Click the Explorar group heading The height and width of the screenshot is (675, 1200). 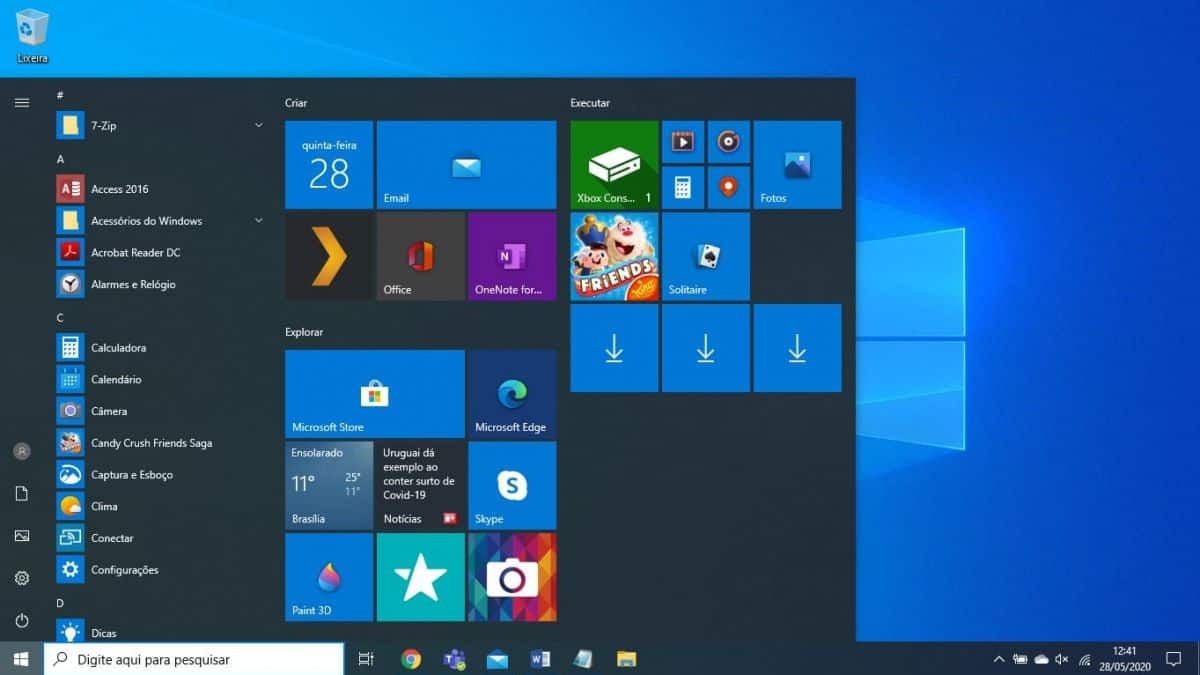(x=304, y=332)
